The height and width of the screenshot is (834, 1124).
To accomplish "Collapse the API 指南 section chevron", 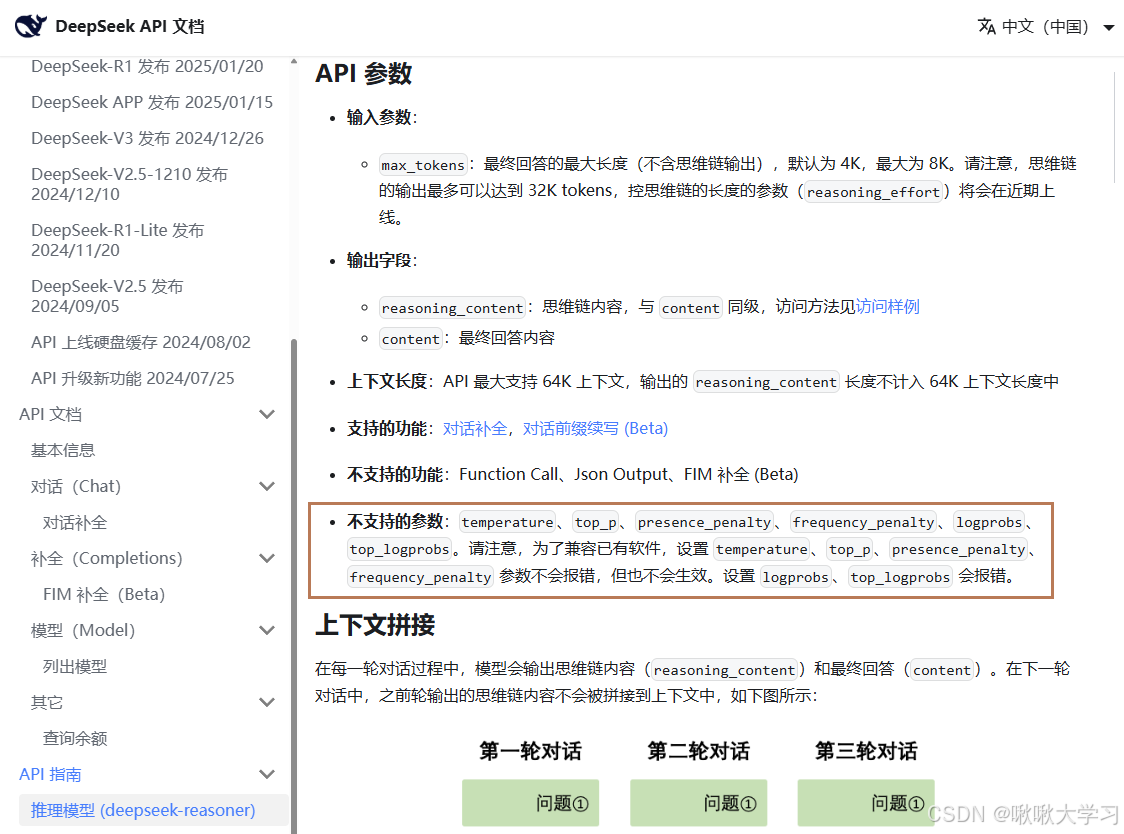I will tap(267, 774).
